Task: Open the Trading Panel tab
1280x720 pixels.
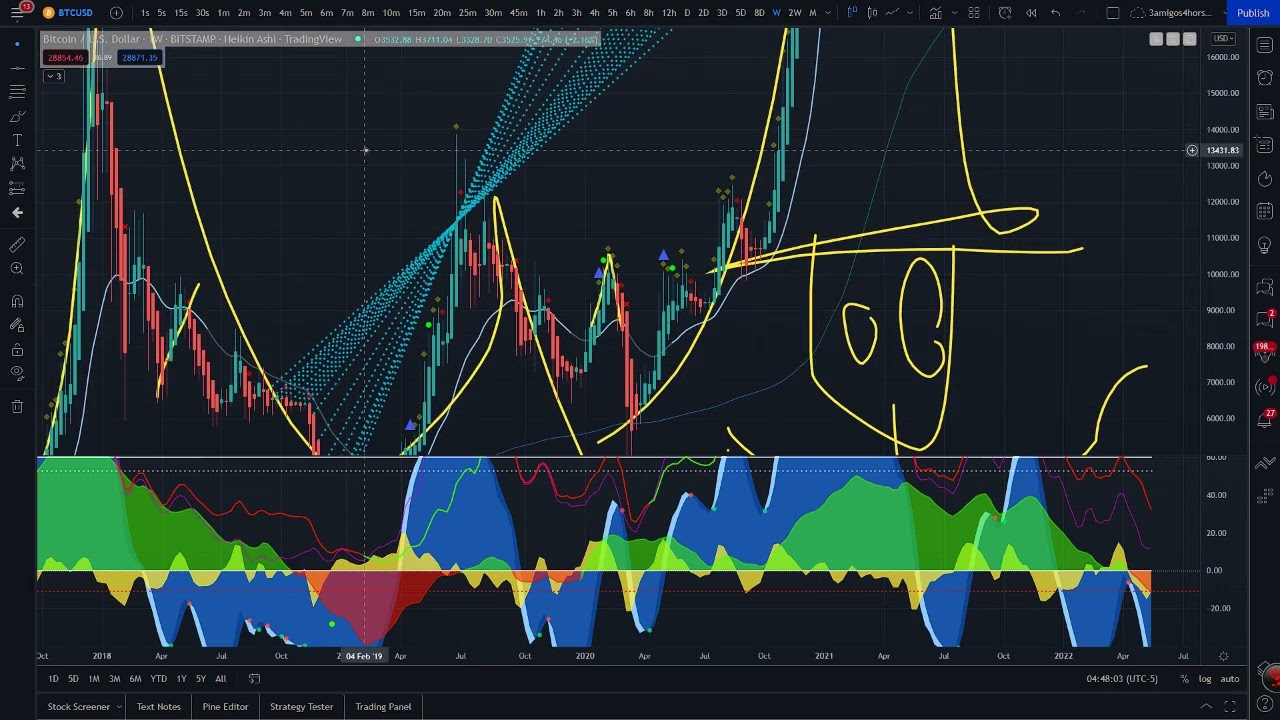Action: 383,707
